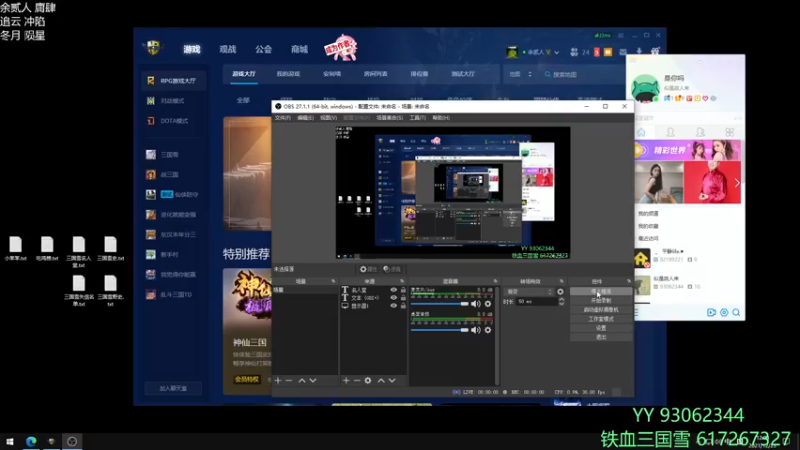The height and width of the screenshot is (450, 800).
Task: Open 视图(V) menu in OBS
Action: [328, 118]
